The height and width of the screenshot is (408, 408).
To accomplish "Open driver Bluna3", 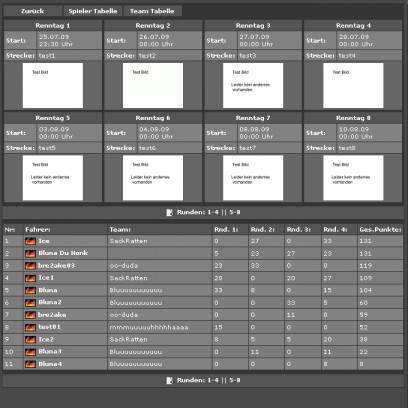I will click(x=50, y=352).
